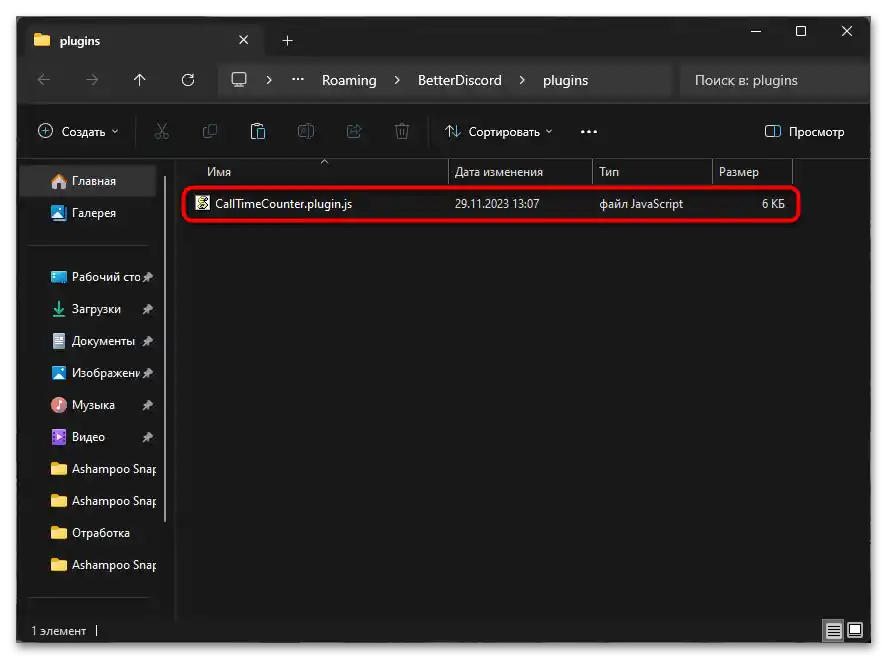Go forward with the forward arrow
The width and height of the screenshot is (887, 659).
[92, 80]
